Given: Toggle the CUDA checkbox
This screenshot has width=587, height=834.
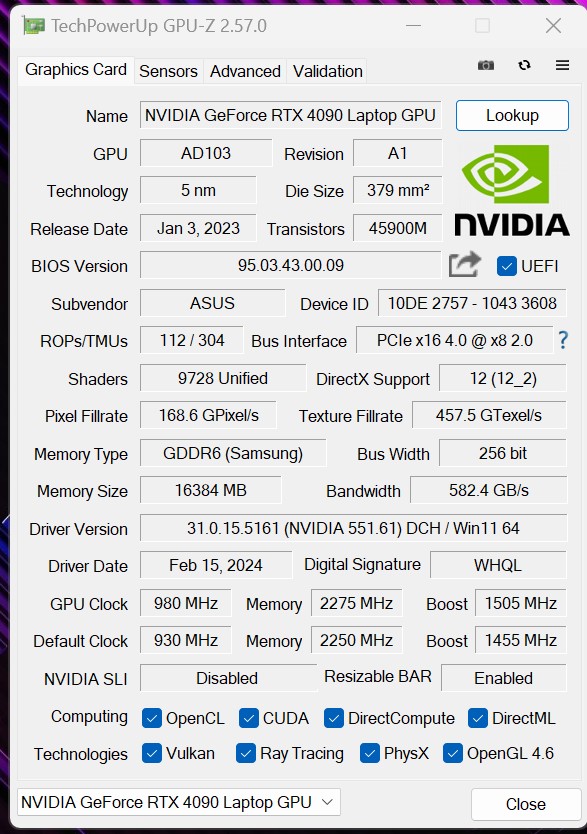Looking at the screenshot, I should click(248, 719).
